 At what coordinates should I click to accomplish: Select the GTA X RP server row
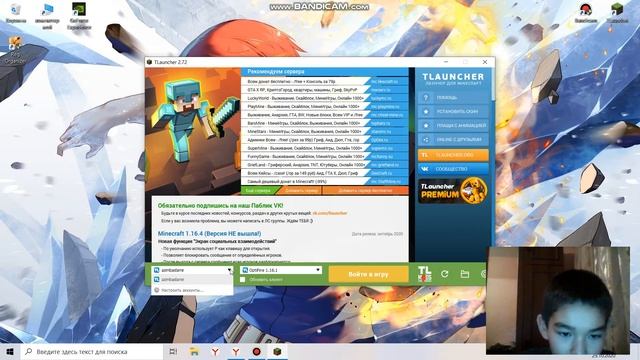[324, 90]
